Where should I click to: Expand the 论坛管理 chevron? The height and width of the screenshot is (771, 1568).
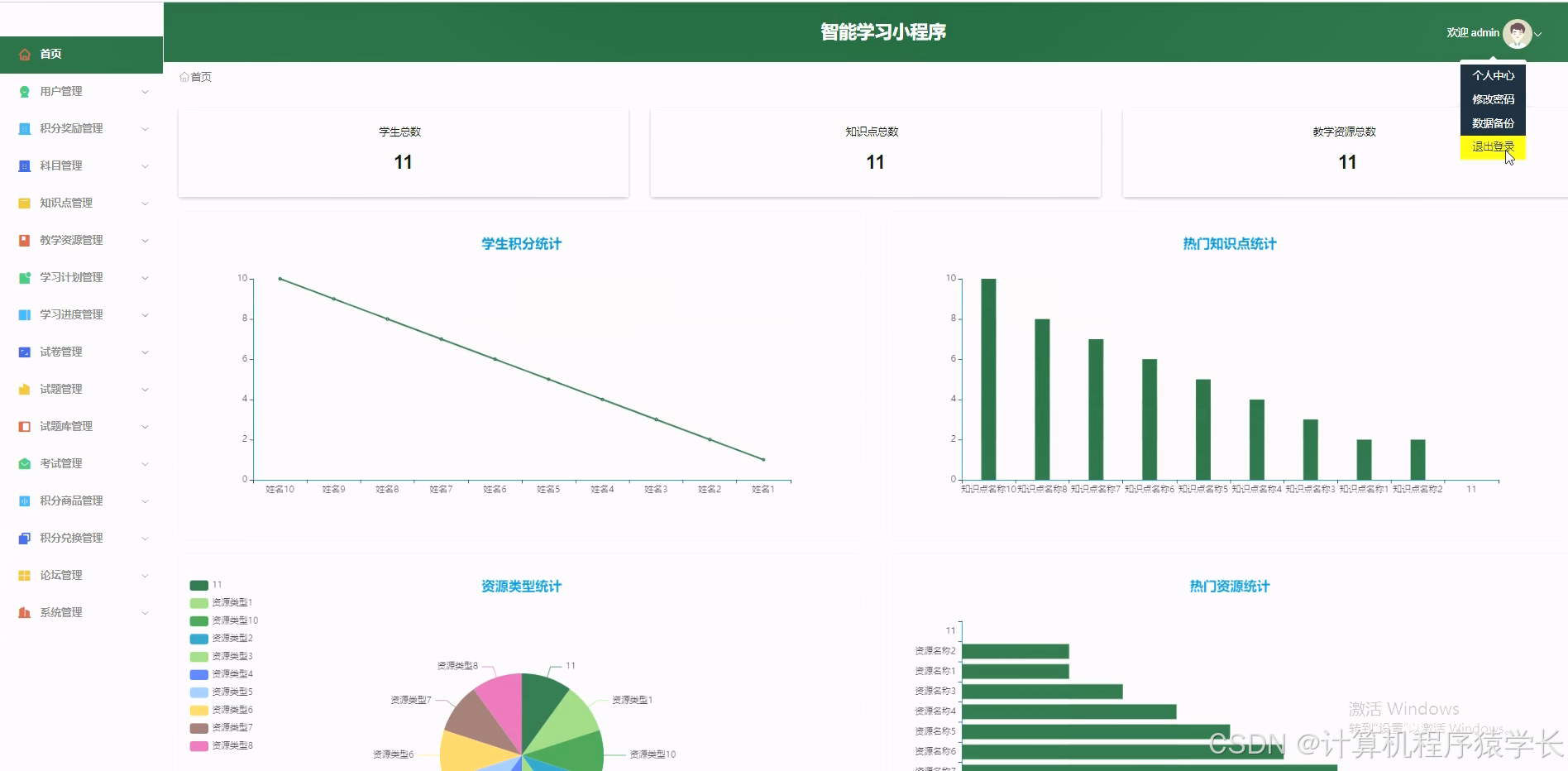(x=145, y=576)
